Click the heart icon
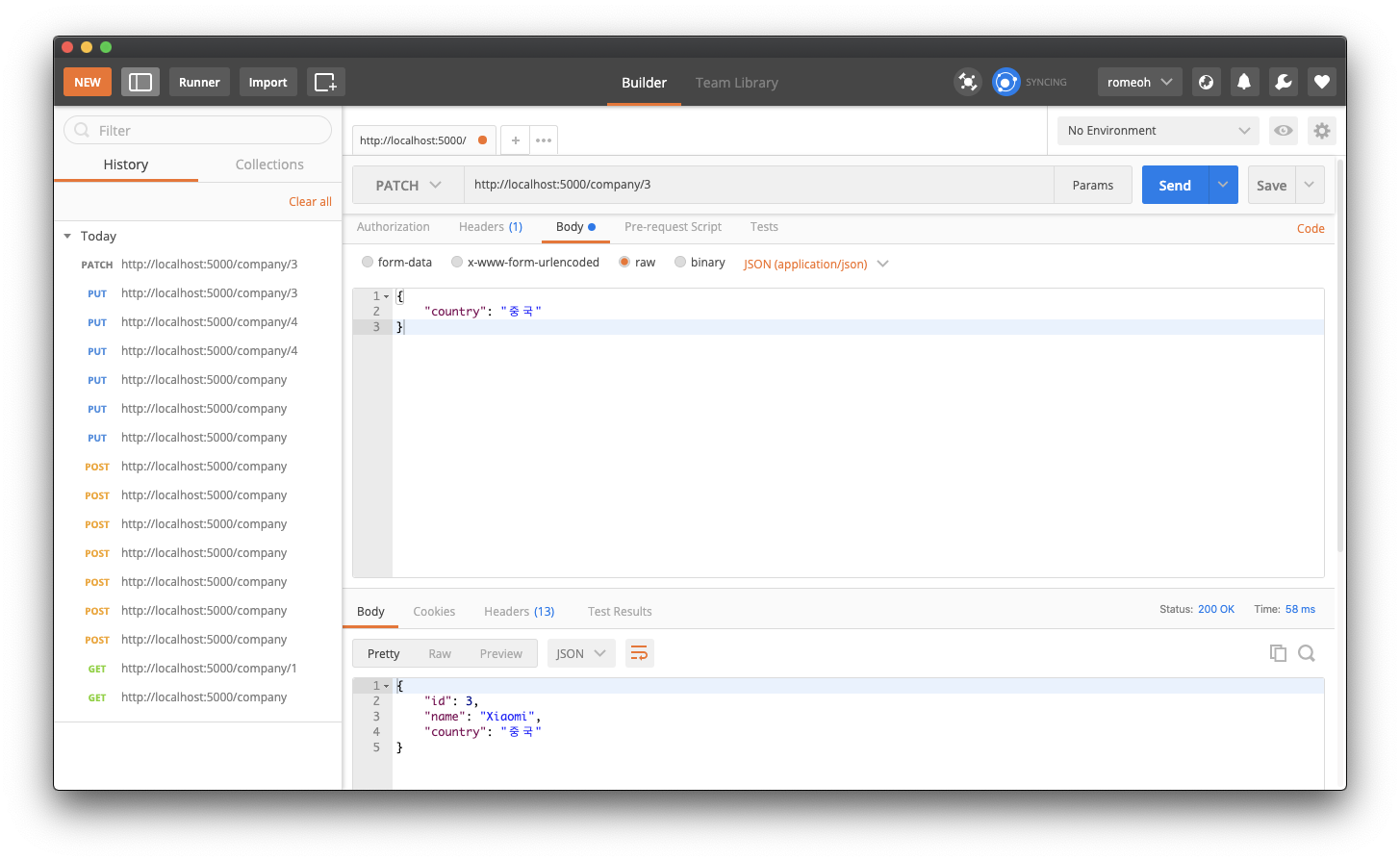The width and height of the screenshot is (1400, 861). 1322,82
